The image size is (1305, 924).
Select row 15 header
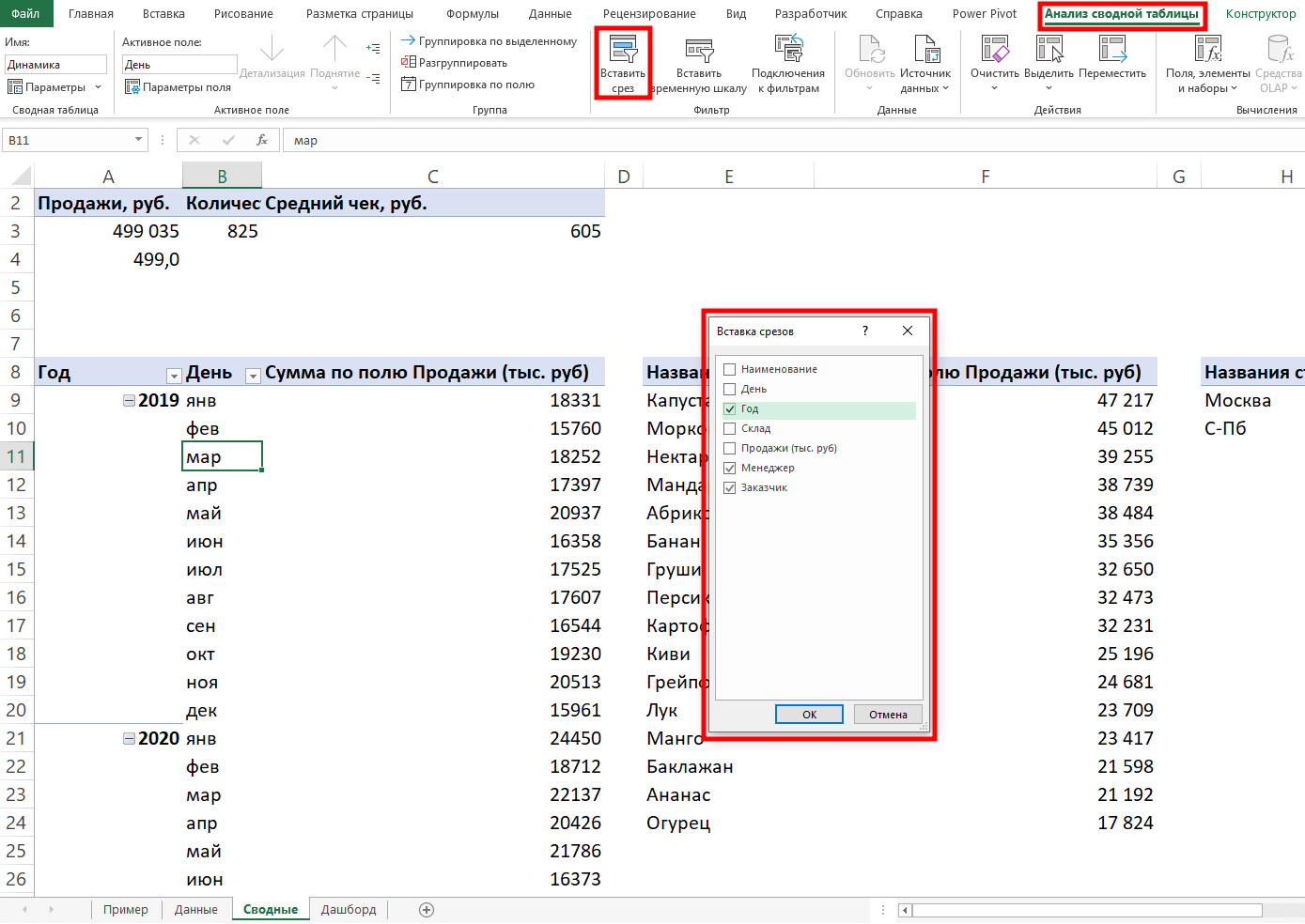16,569
